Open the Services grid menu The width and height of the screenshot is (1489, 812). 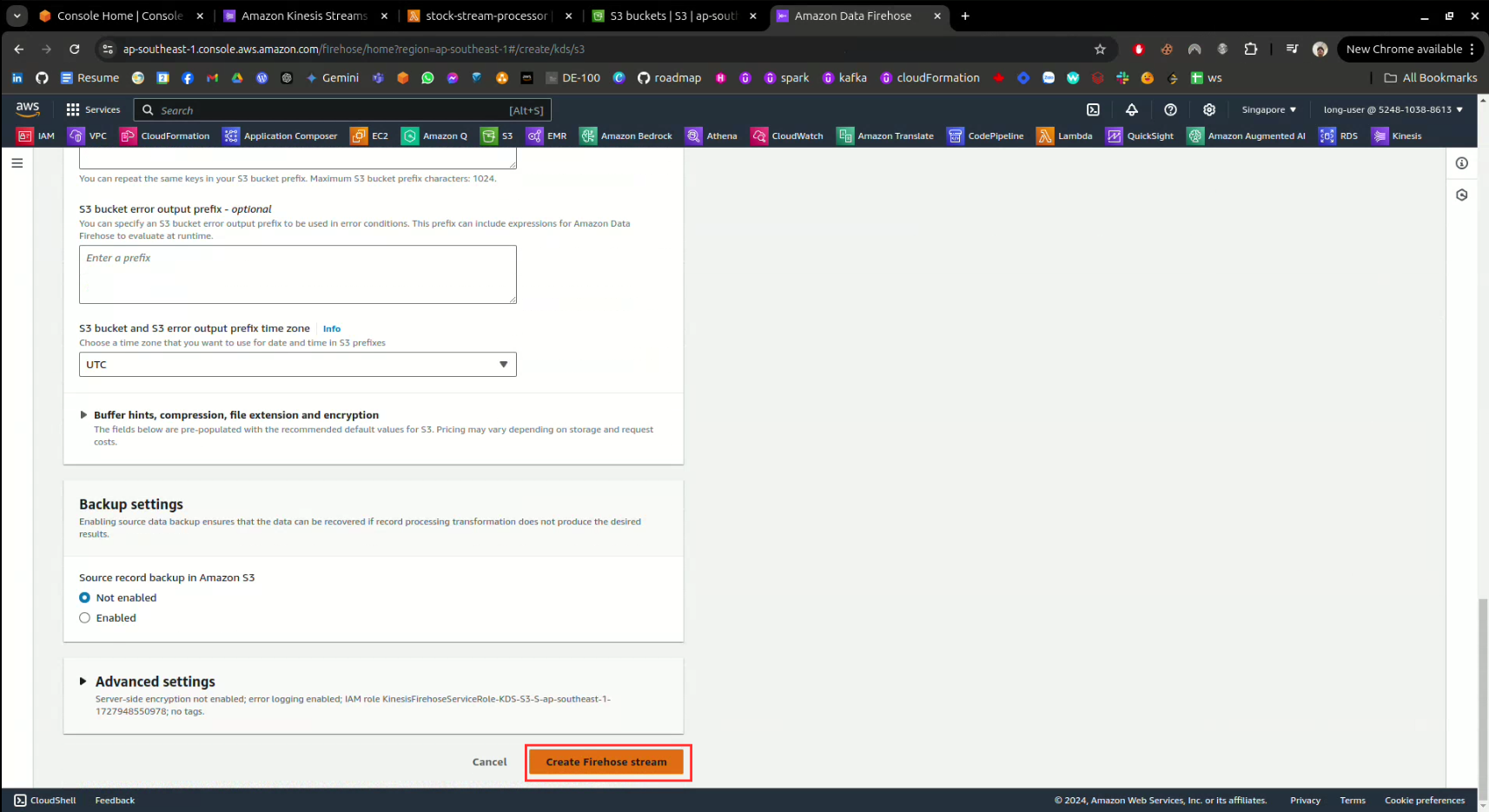pos(93,109)
